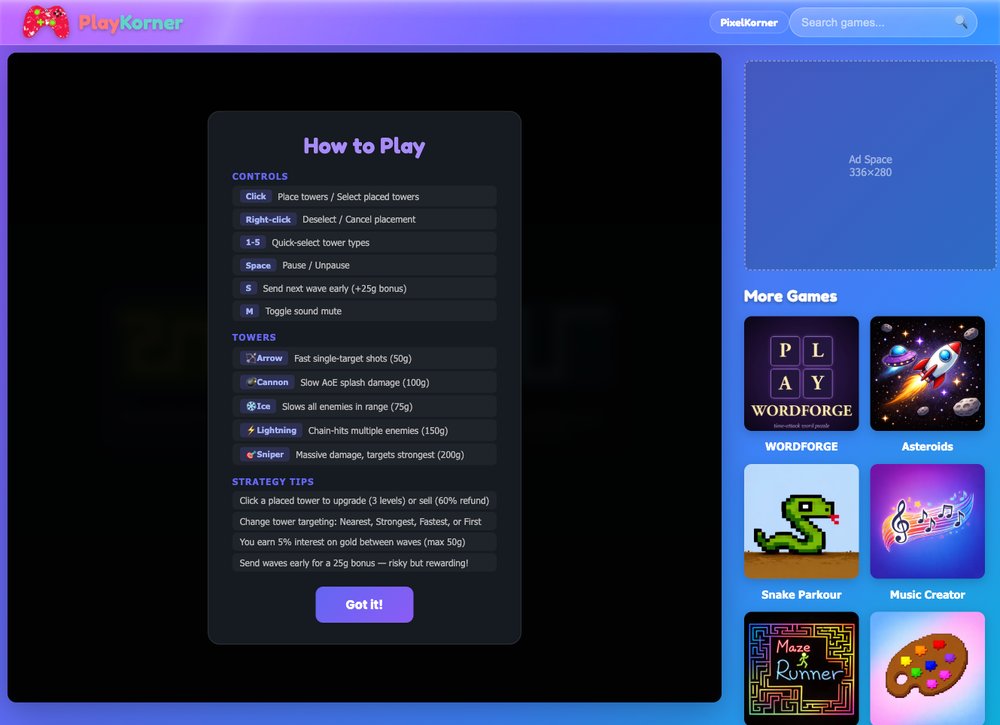Click the M key badge

point(249,311)
